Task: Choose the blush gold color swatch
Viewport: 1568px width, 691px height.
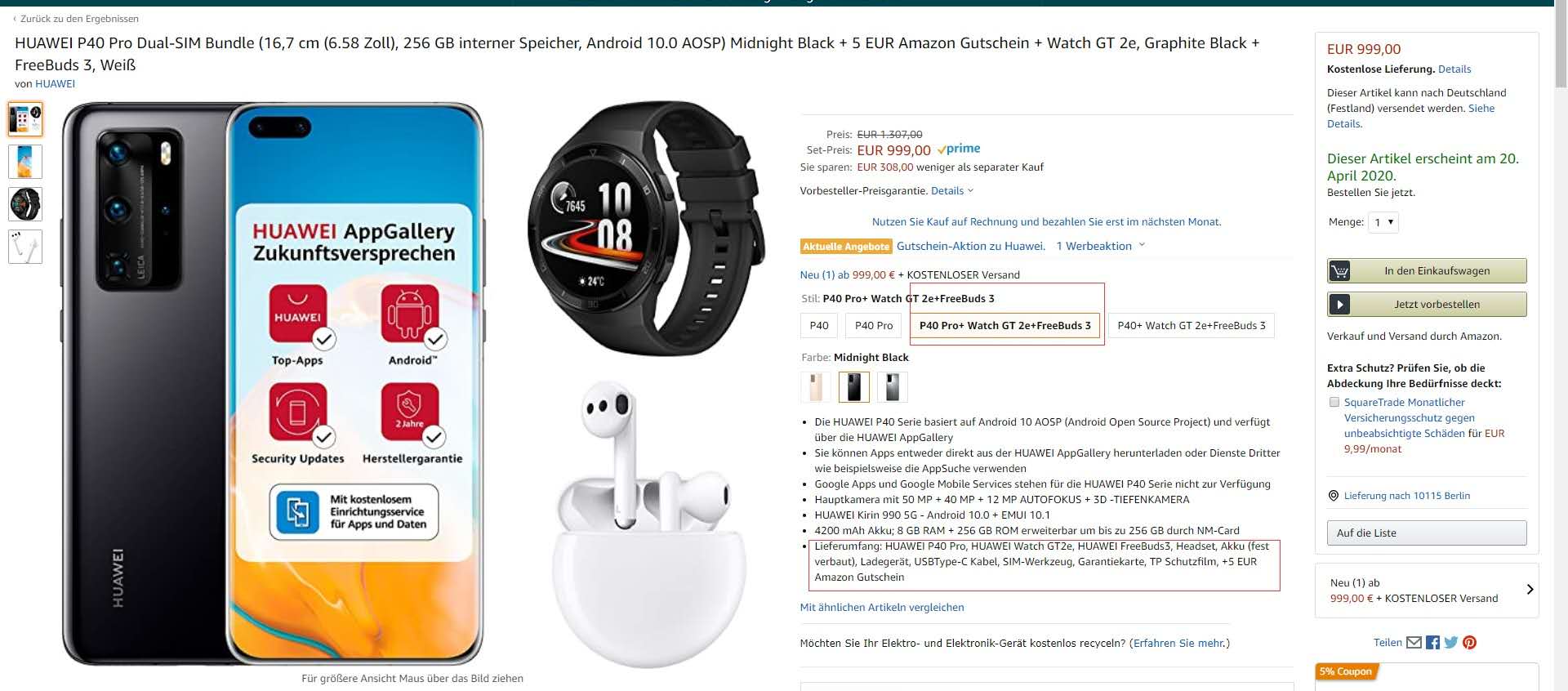Action: pyautogui.click(x=816, y=387)
